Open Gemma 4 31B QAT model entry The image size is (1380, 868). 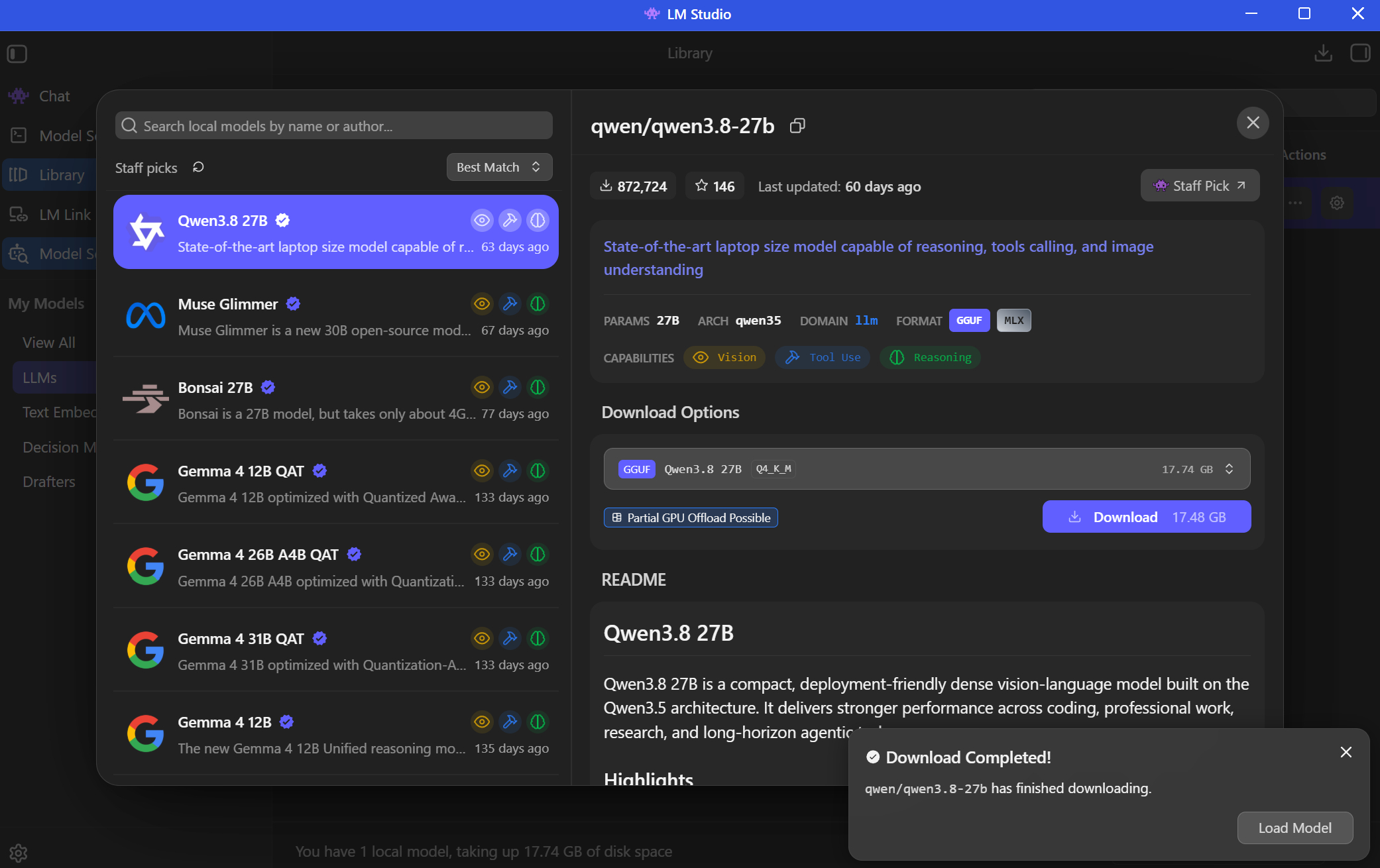335,651
